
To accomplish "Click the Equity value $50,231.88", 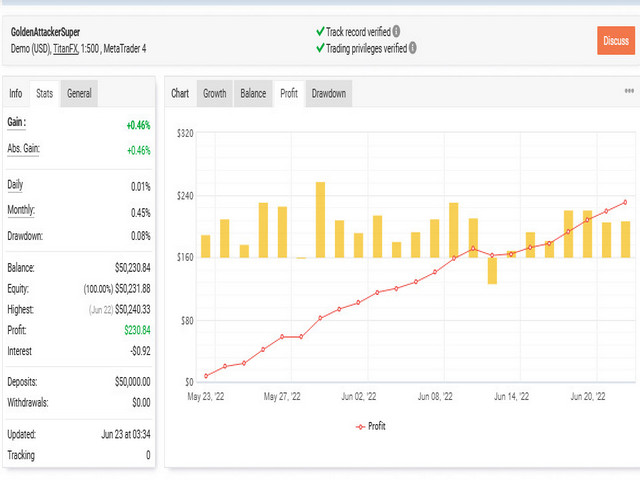I will pos(133,289).
